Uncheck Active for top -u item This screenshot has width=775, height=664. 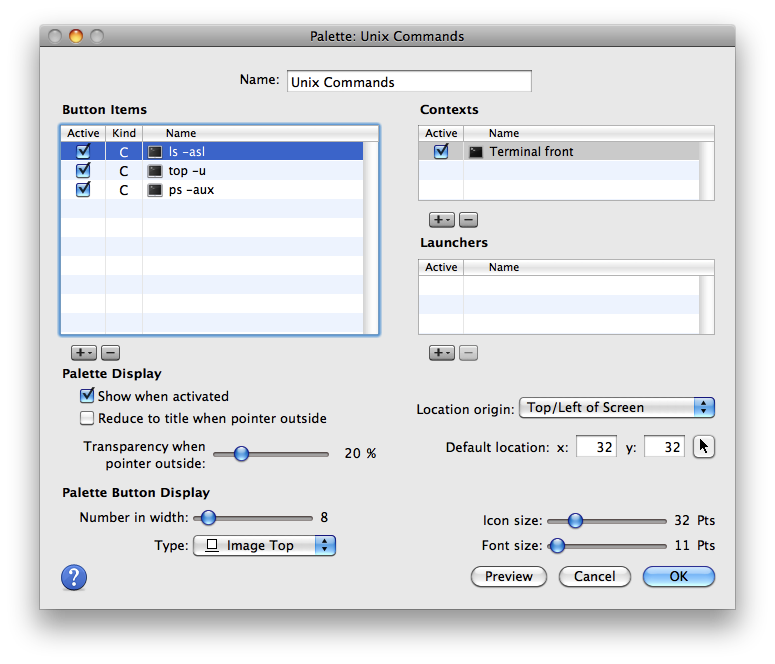point(83,171)
